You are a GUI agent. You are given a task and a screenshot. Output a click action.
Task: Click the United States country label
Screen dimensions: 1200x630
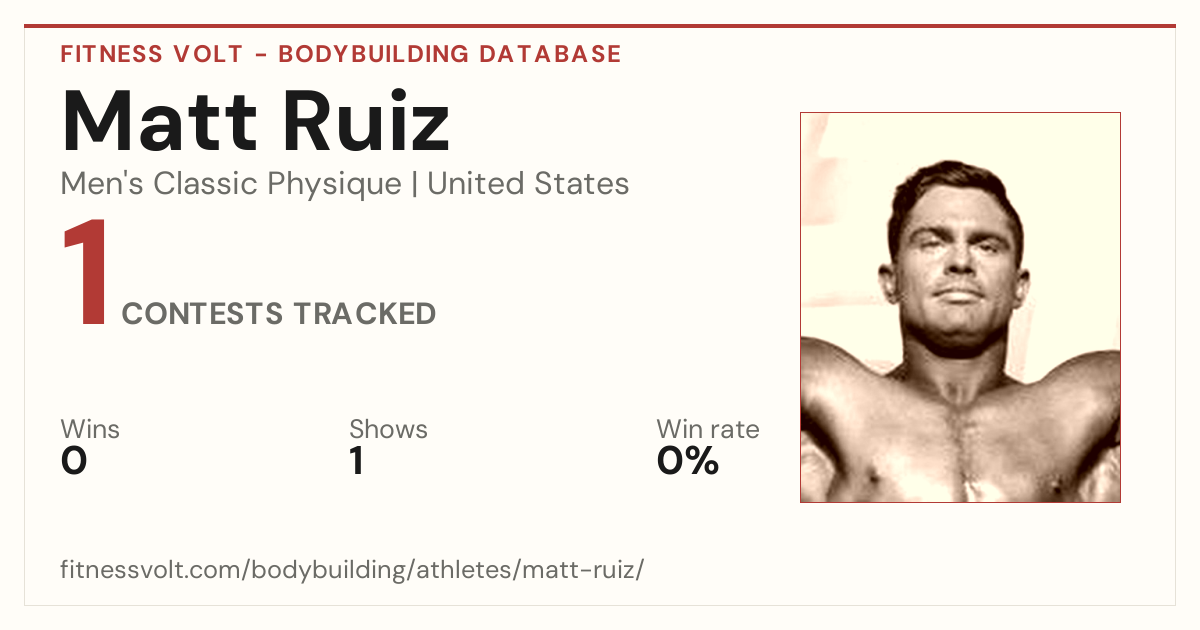click(x=528, y=184)
